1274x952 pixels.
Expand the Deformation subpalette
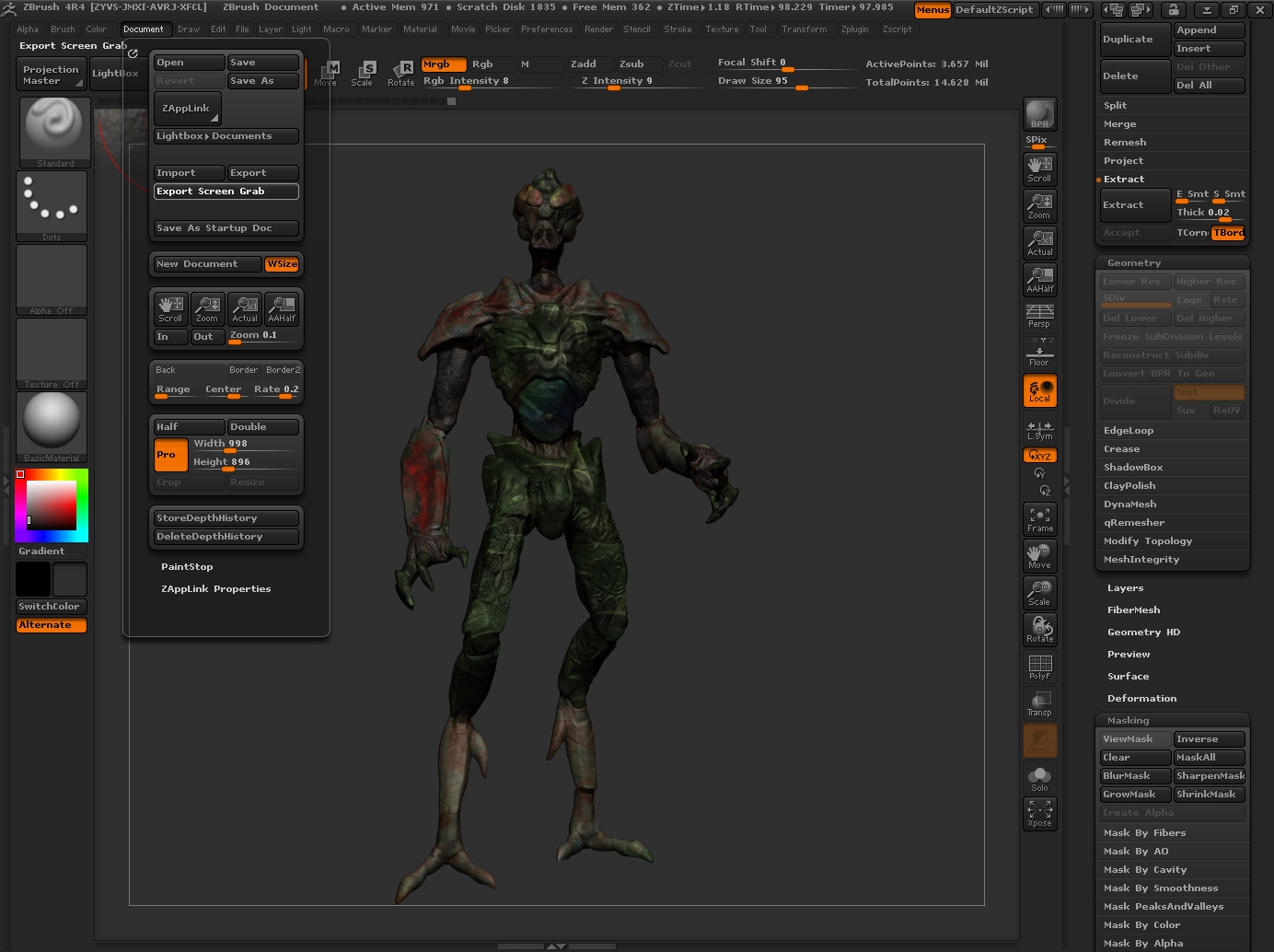1141,699
